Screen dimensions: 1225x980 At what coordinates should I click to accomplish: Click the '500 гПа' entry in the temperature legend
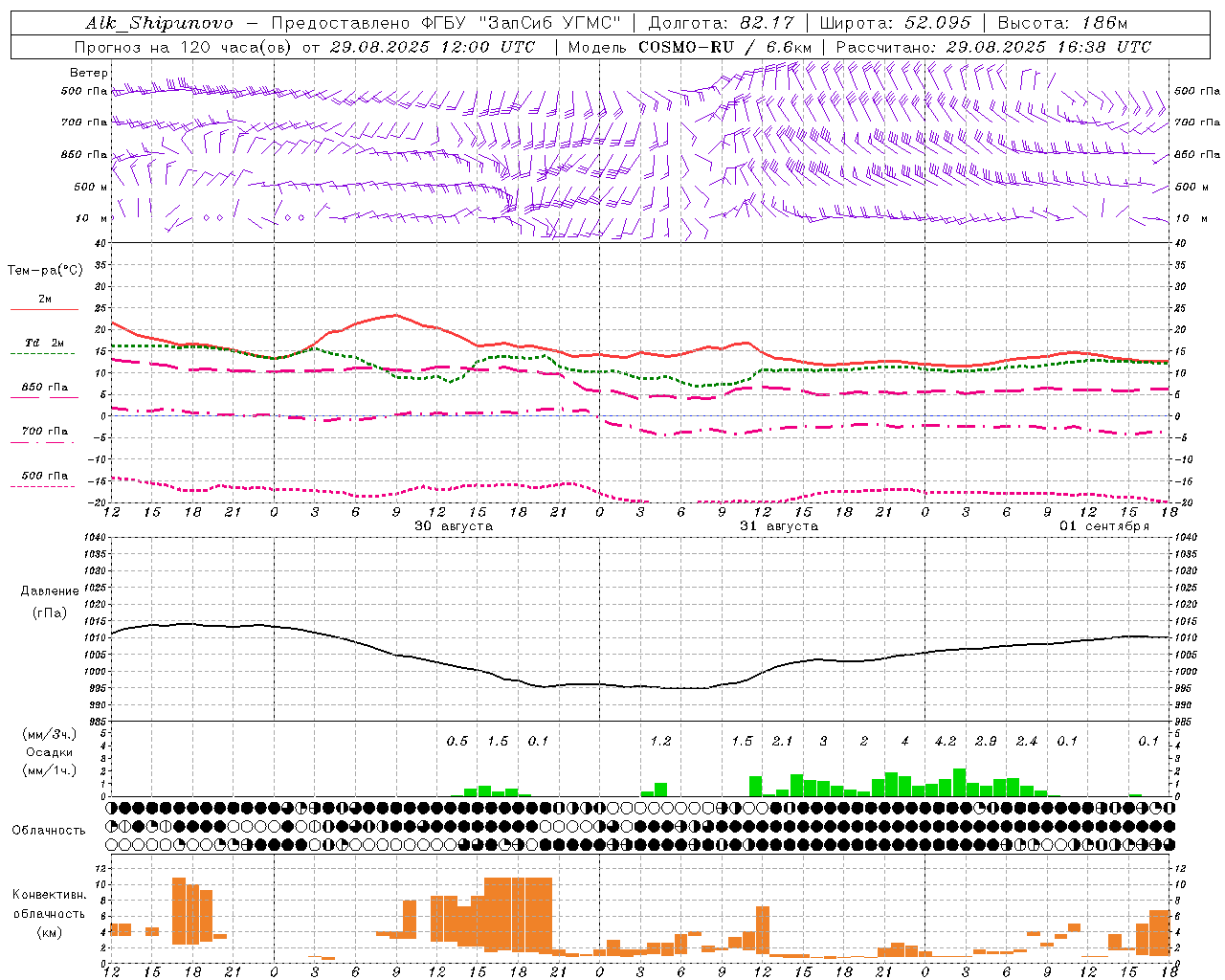[x=44, y=476]
